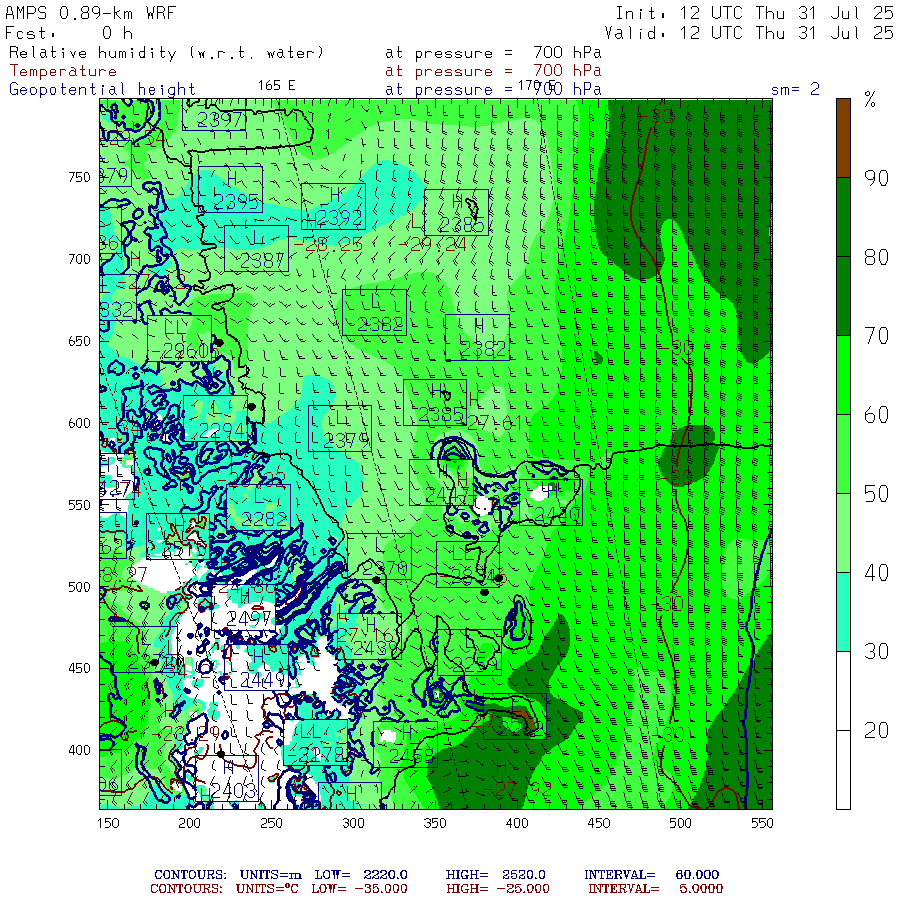Click the blue "LOW= 2220.0" footer value
The height and width of the screenshot is (900, 900).
point(361,875)
